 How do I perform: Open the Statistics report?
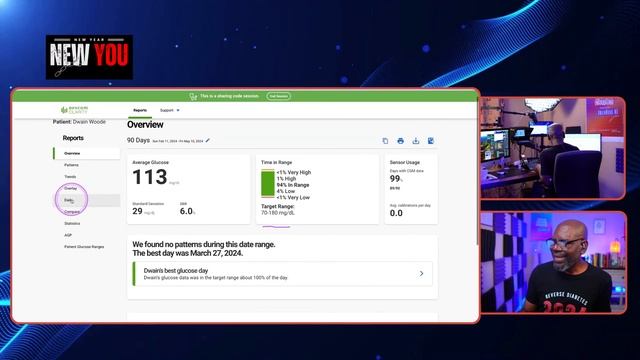point(72,224)
